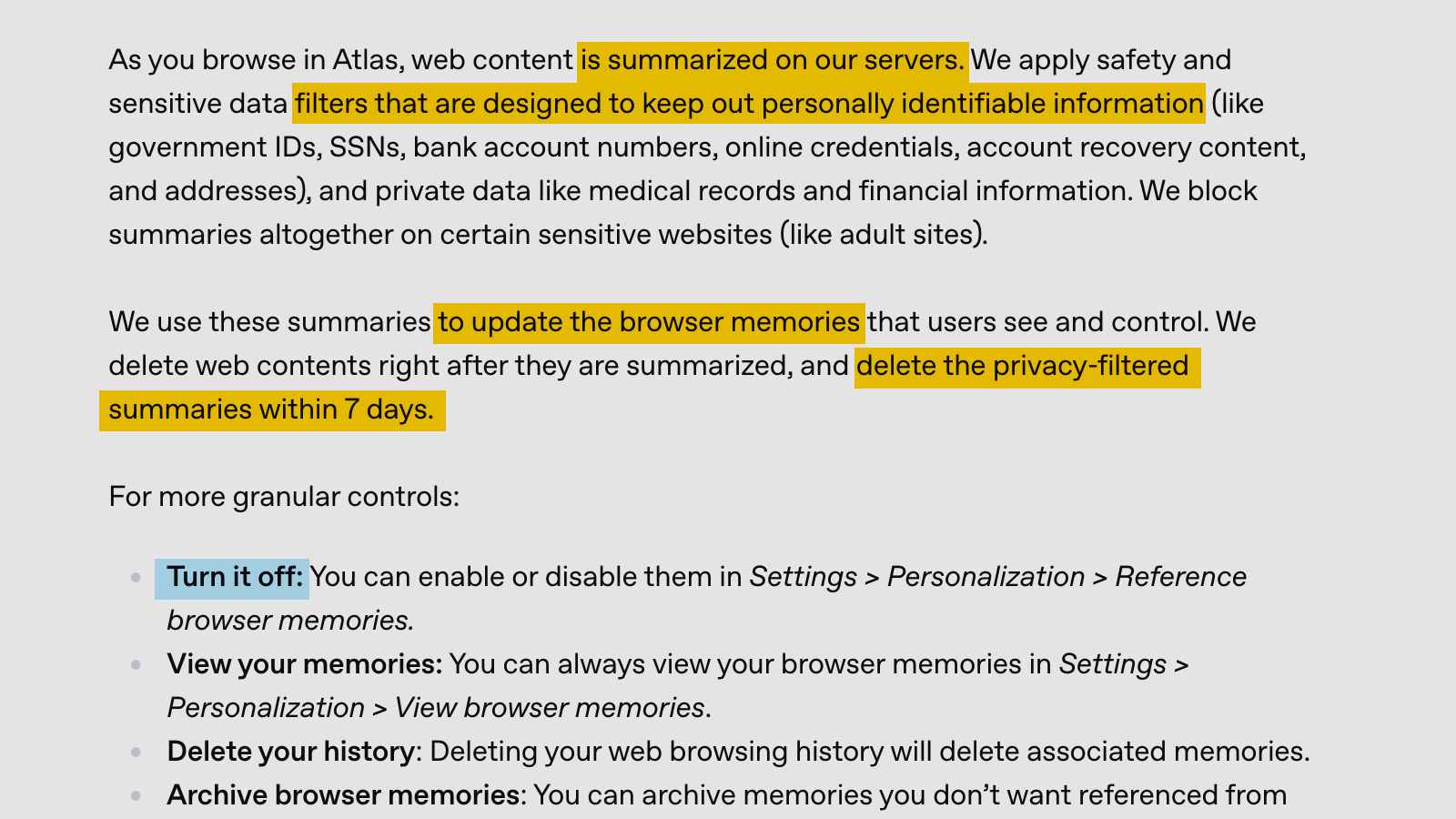
Task: Click the highlighted "summaries within 7 days." text
Action: (271, 409)
